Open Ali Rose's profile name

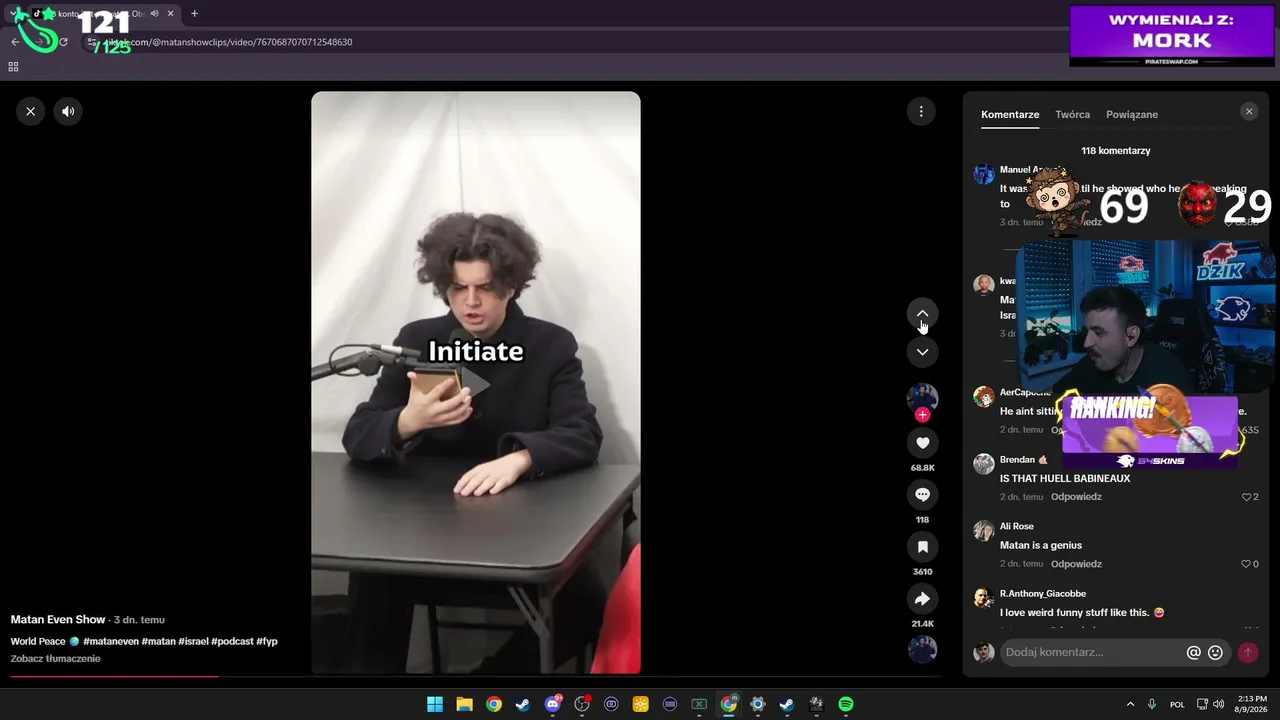(1017, 527)
